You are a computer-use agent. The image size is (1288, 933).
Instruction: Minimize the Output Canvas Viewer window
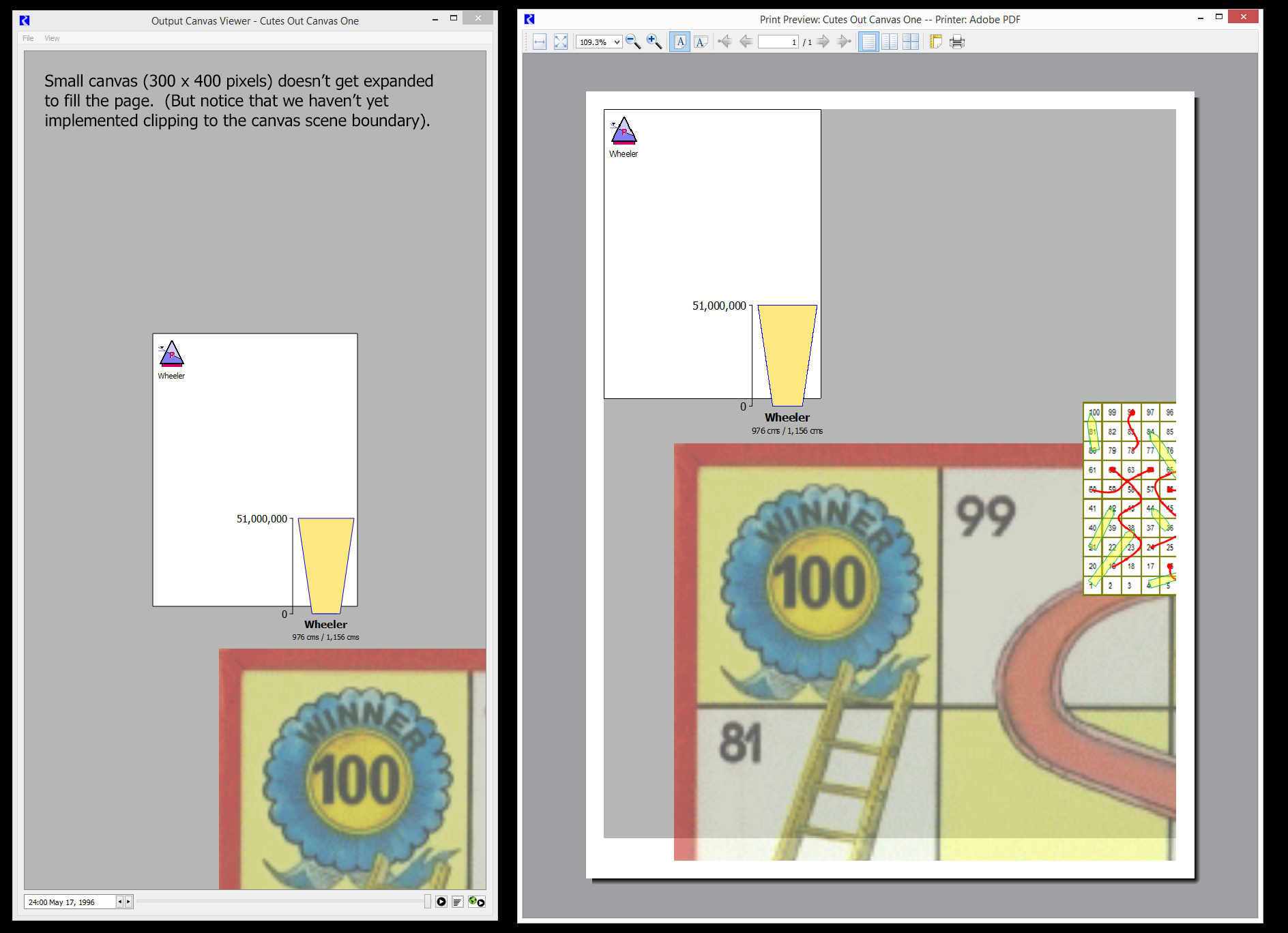(x=435, y=19)
